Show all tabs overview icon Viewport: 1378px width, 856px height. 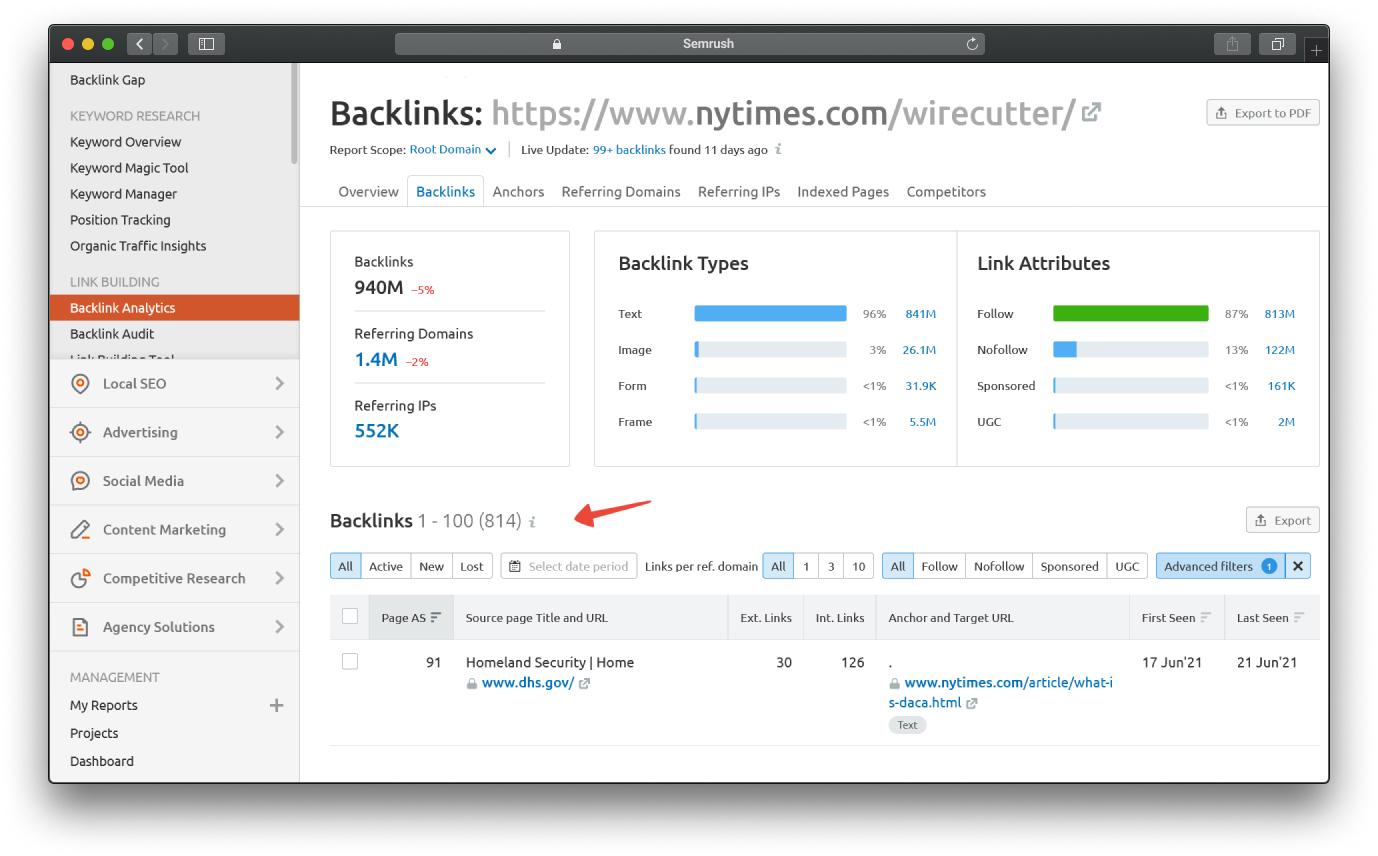(1278, 44)
